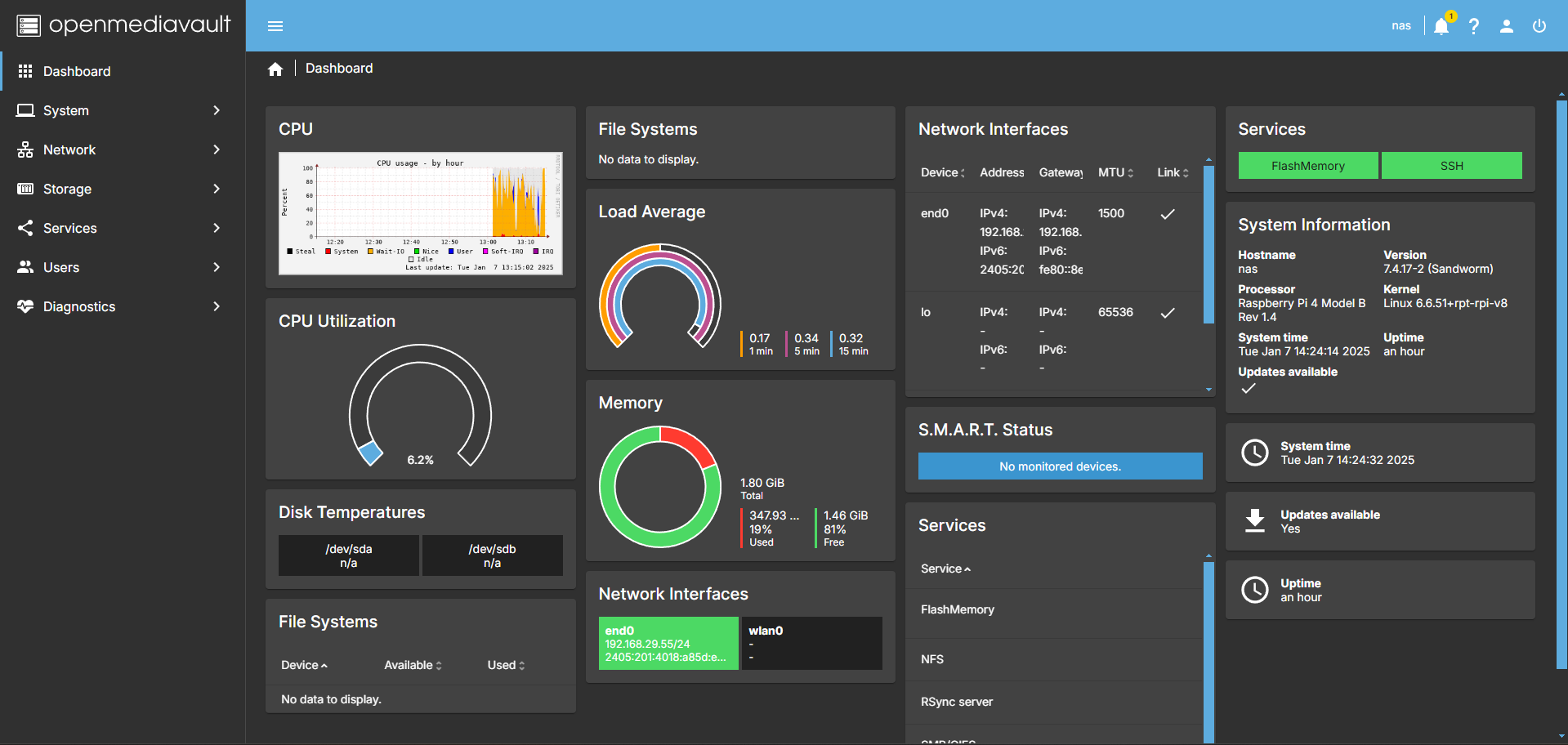The width and height of the screenshot is (1568, 745).
Task: Click the Dashboard breadcrumb link
Action: (x=339, y=69)
